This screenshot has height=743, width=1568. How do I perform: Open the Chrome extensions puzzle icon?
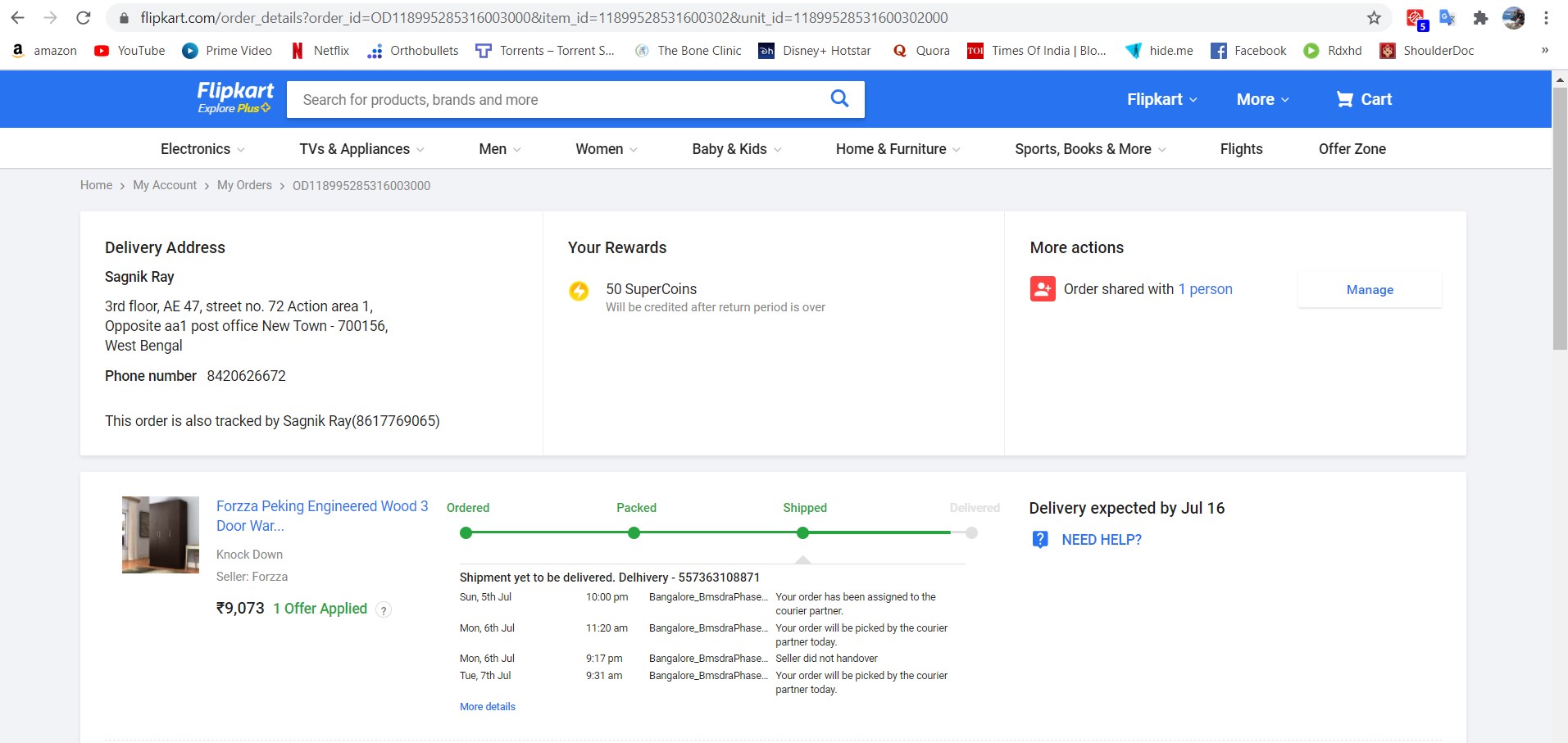1480,17
